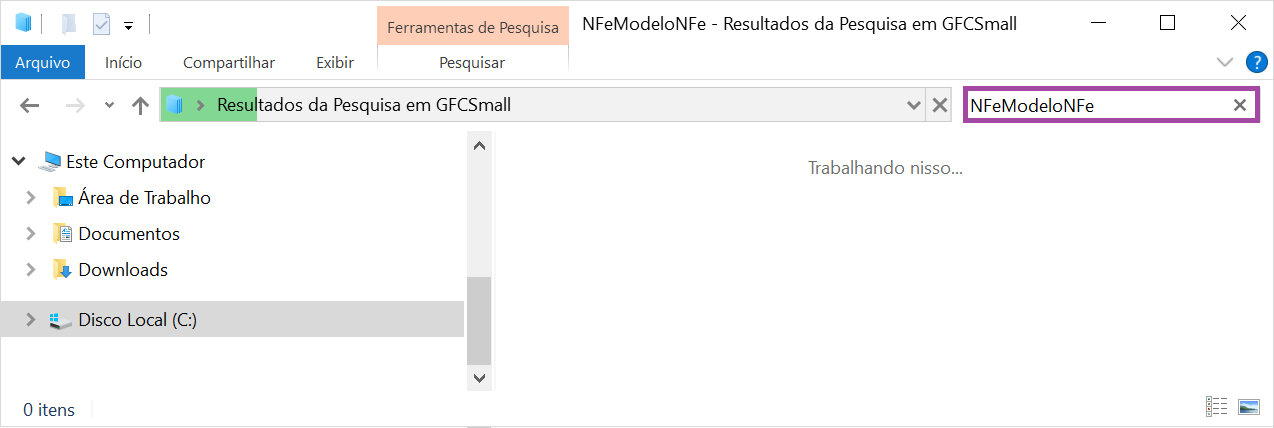Click the Properties icon in quick access toolbar
The height and width of the screenshot is (428, 1274).
click(x=101, y=23)
